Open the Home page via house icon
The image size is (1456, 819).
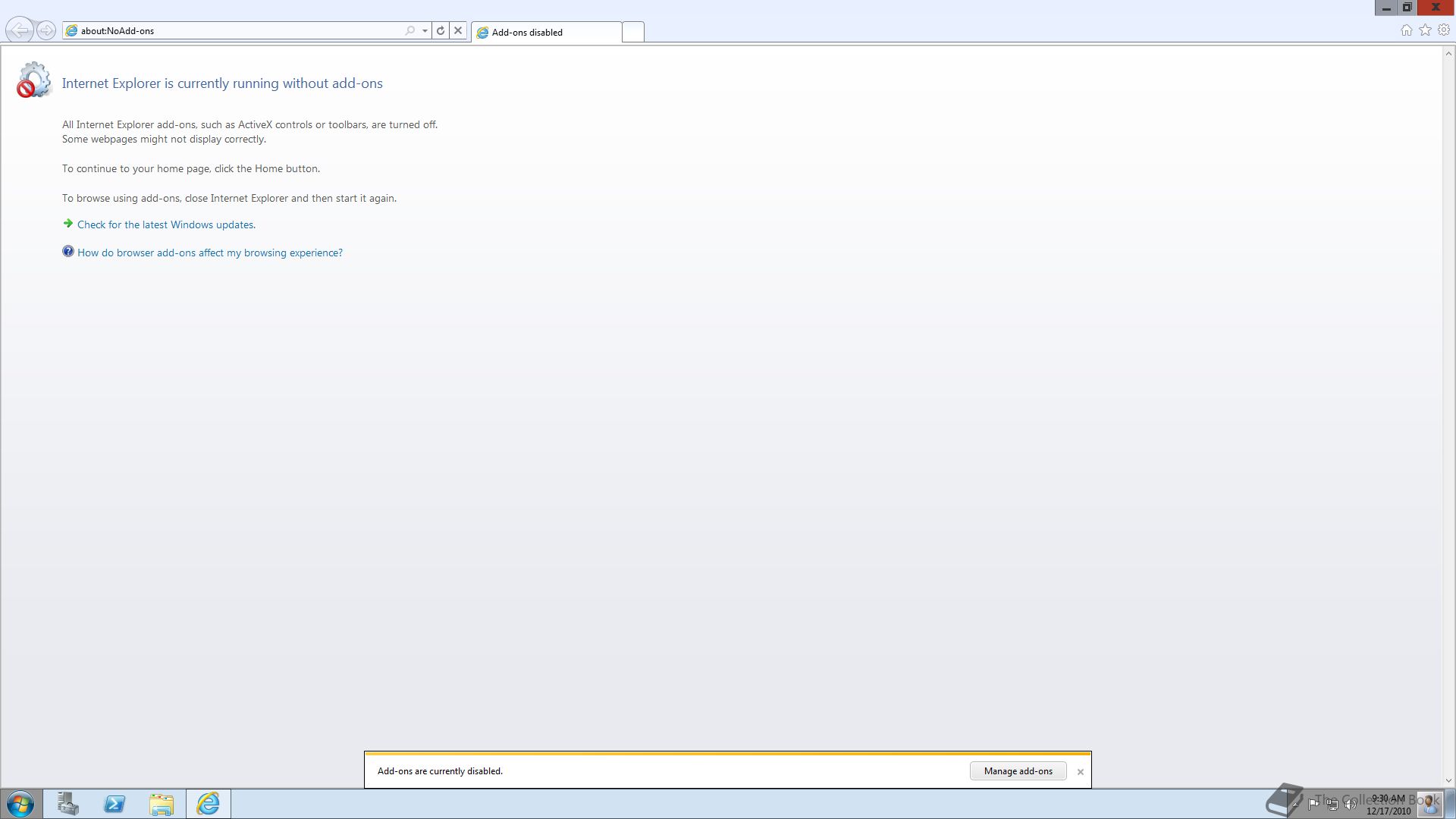pyautogui.click(x=1407, y=30)
